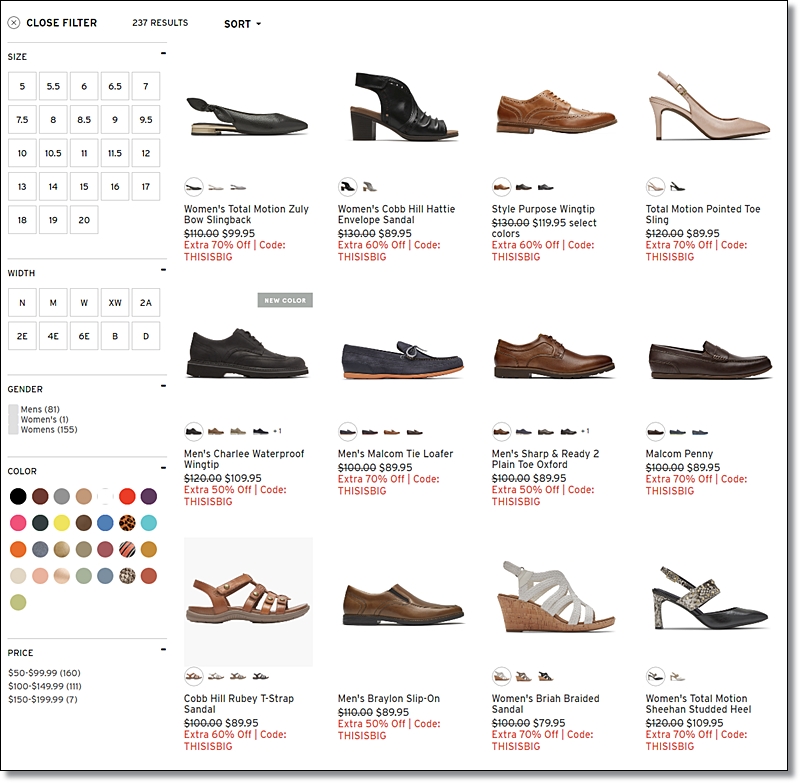
Task: Show more Charlee Wingtip colors (+1)
Action: tap(277, 431)
